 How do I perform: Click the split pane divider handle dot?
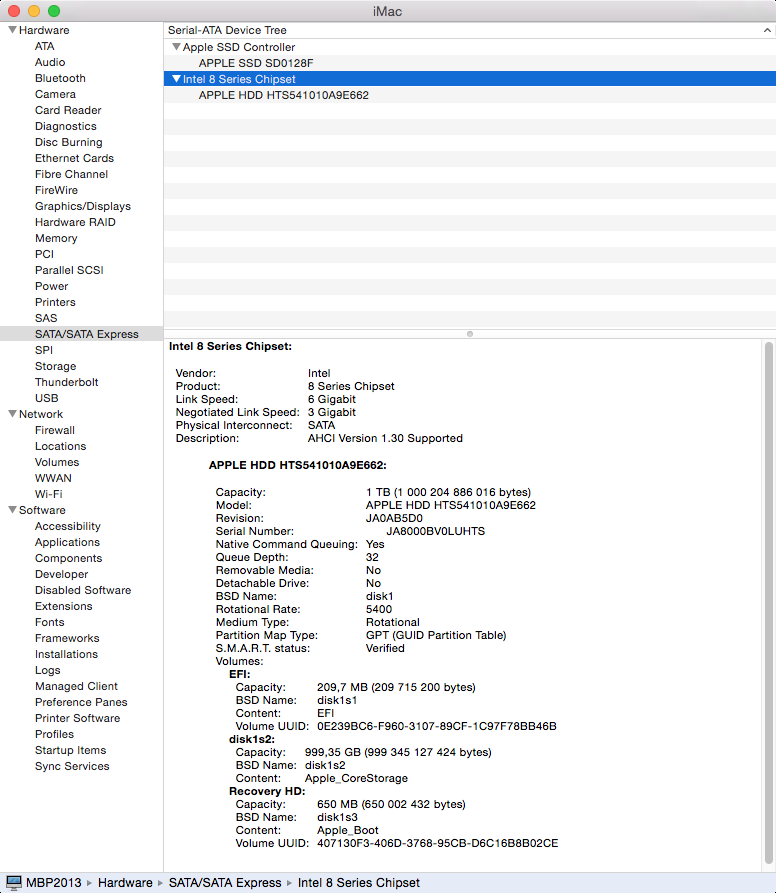pos(470,334)
